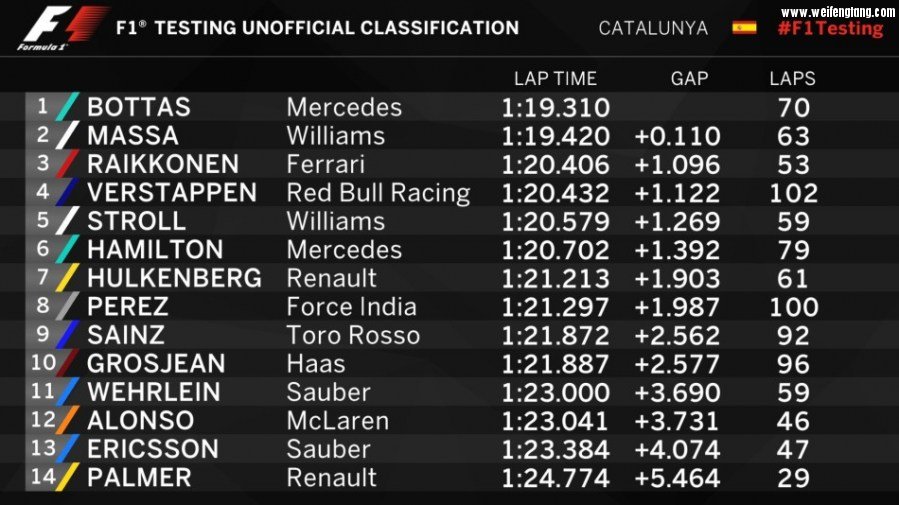
Task: Select the GAP column header
Action: point(689,78)
